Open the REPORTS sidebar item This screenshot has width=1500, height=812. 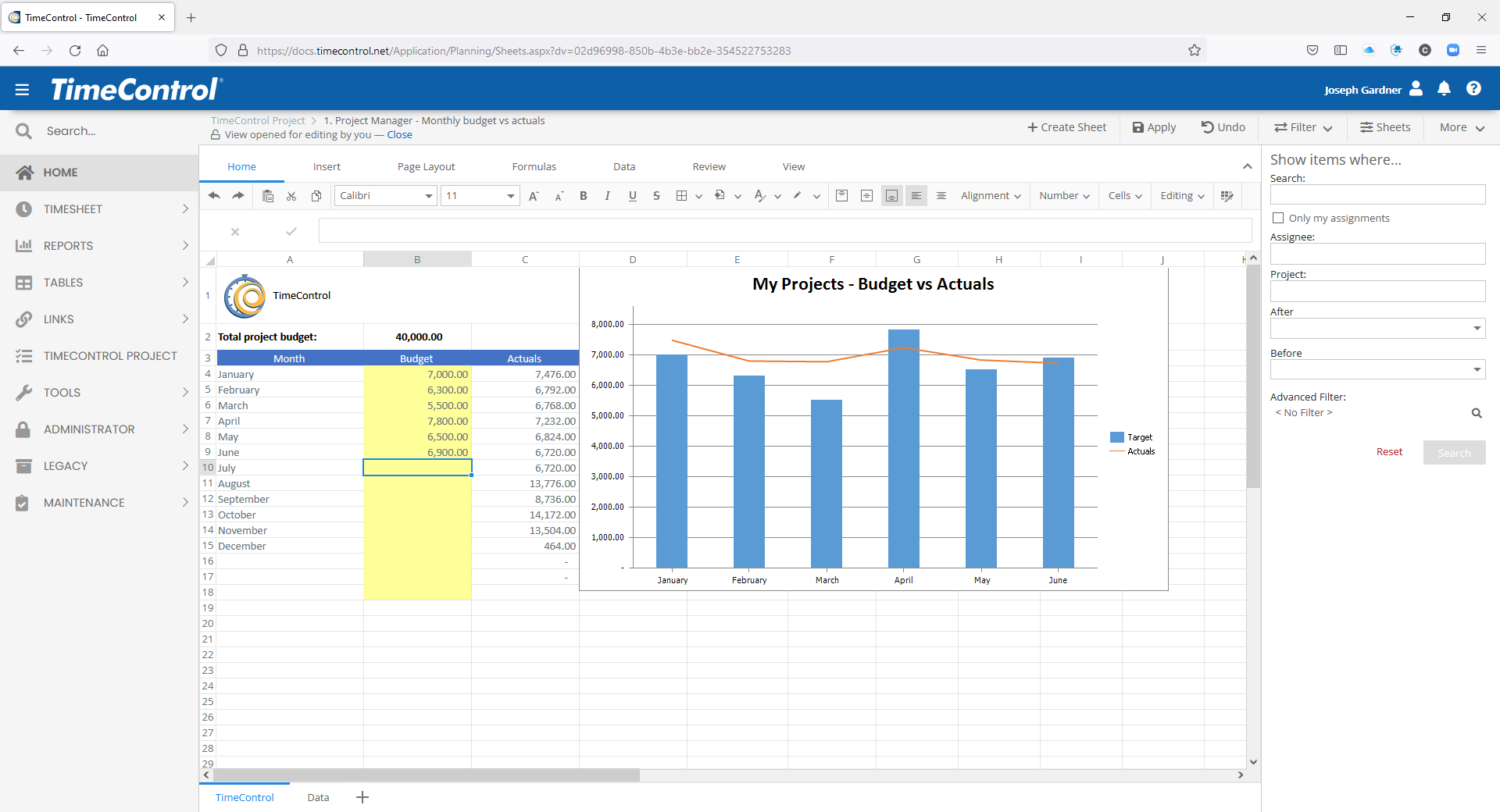[99, 246]
